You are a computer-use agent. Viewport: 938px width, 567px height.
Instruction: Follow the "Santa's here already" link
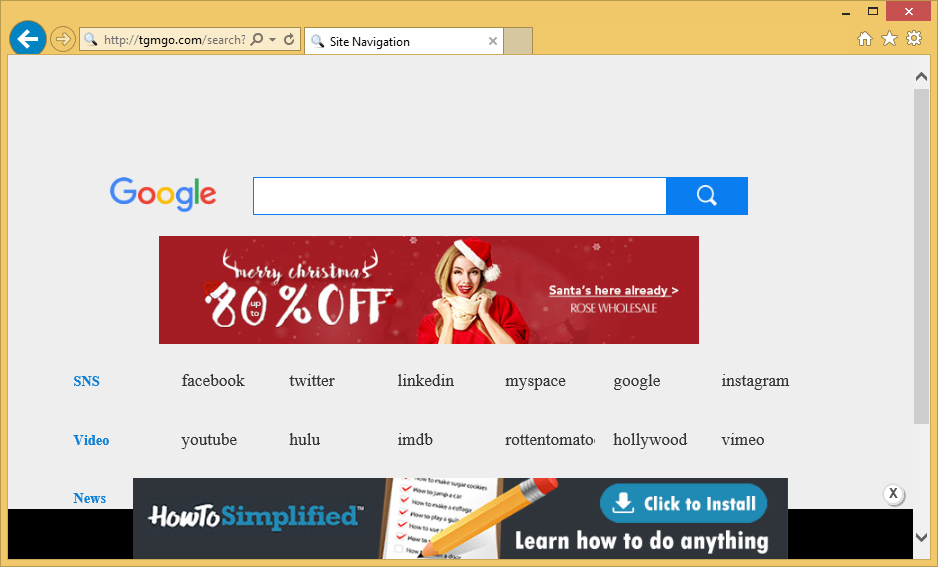(613, 291)
